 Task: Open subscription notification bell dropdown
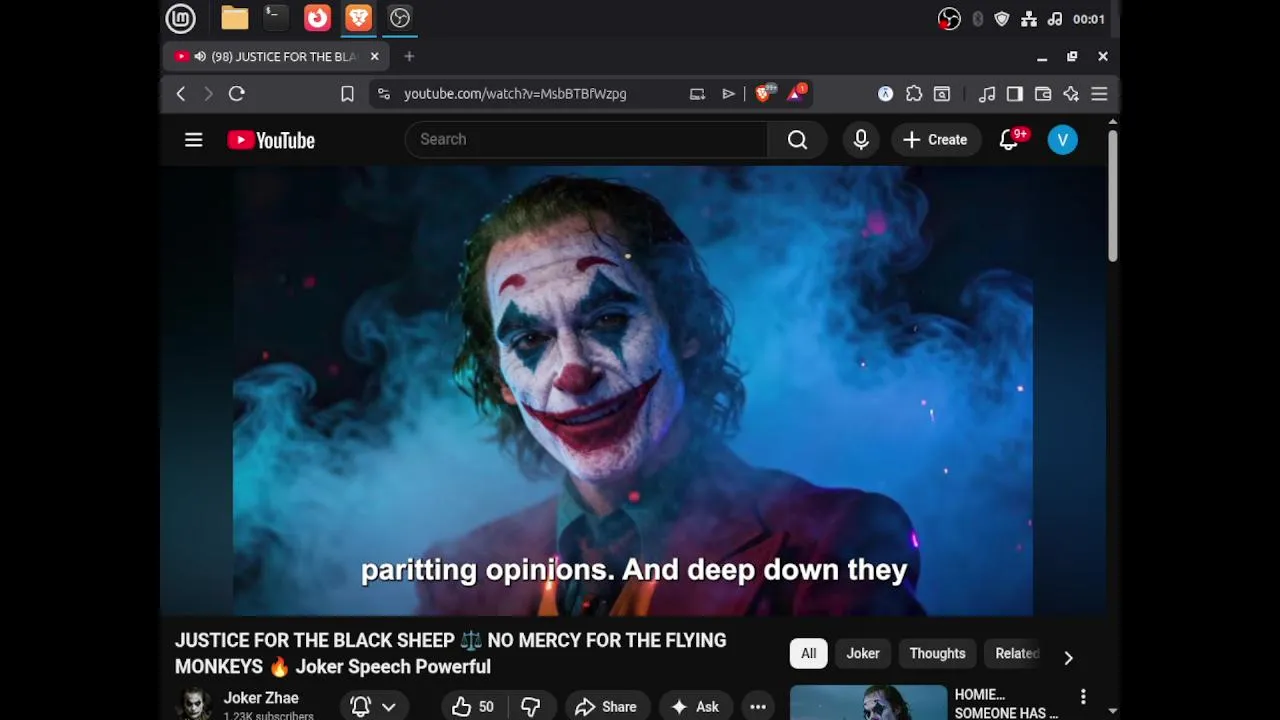point(373,707)
